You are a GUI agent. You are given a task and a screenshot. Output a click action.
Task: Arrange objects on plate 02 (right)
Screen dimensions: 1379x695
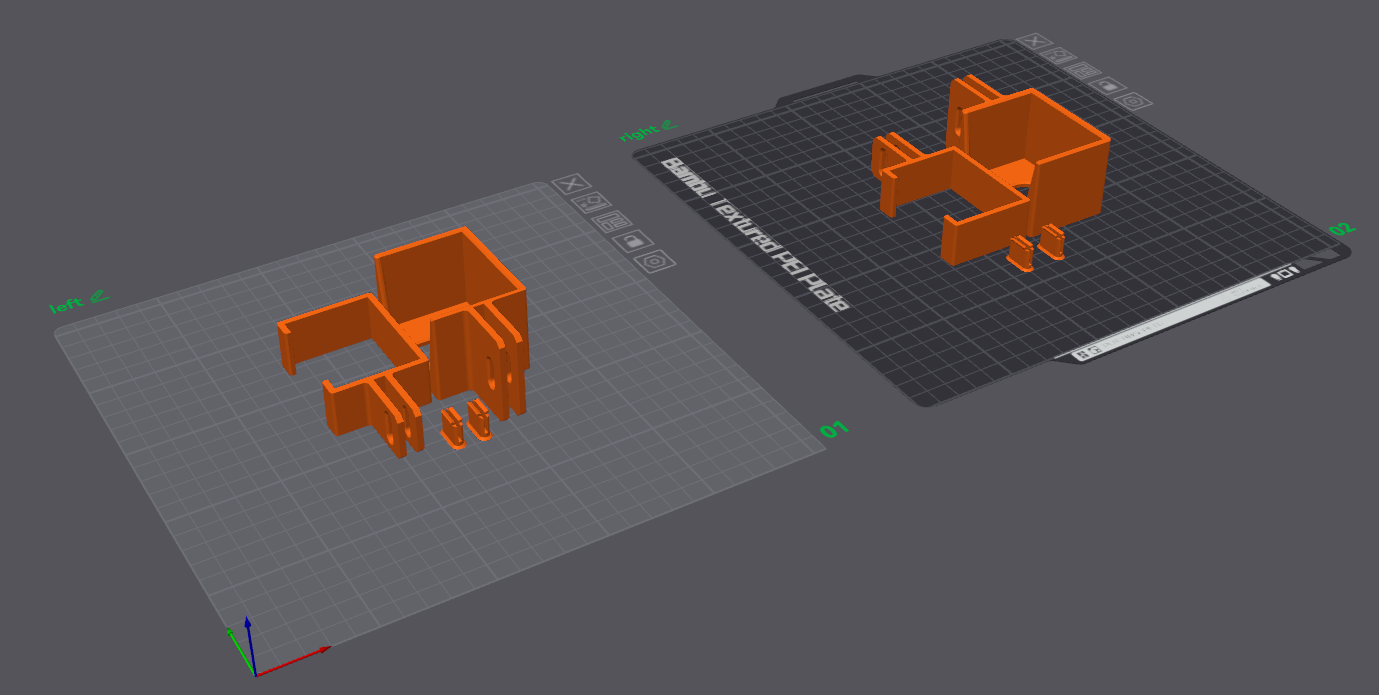click(x=1084, y=71)
